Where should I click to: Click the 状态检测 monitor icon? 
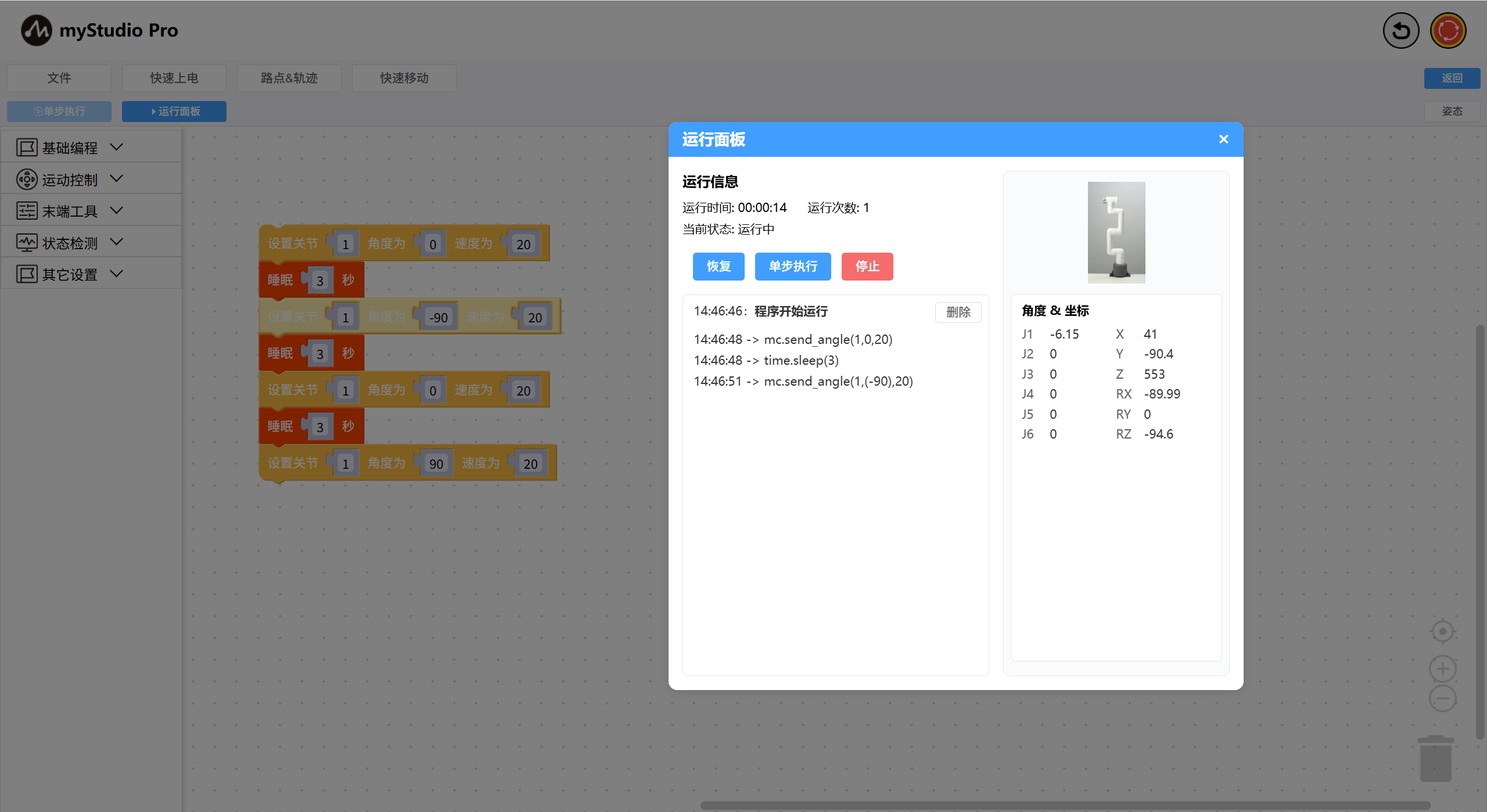click(x=27, y=243)
